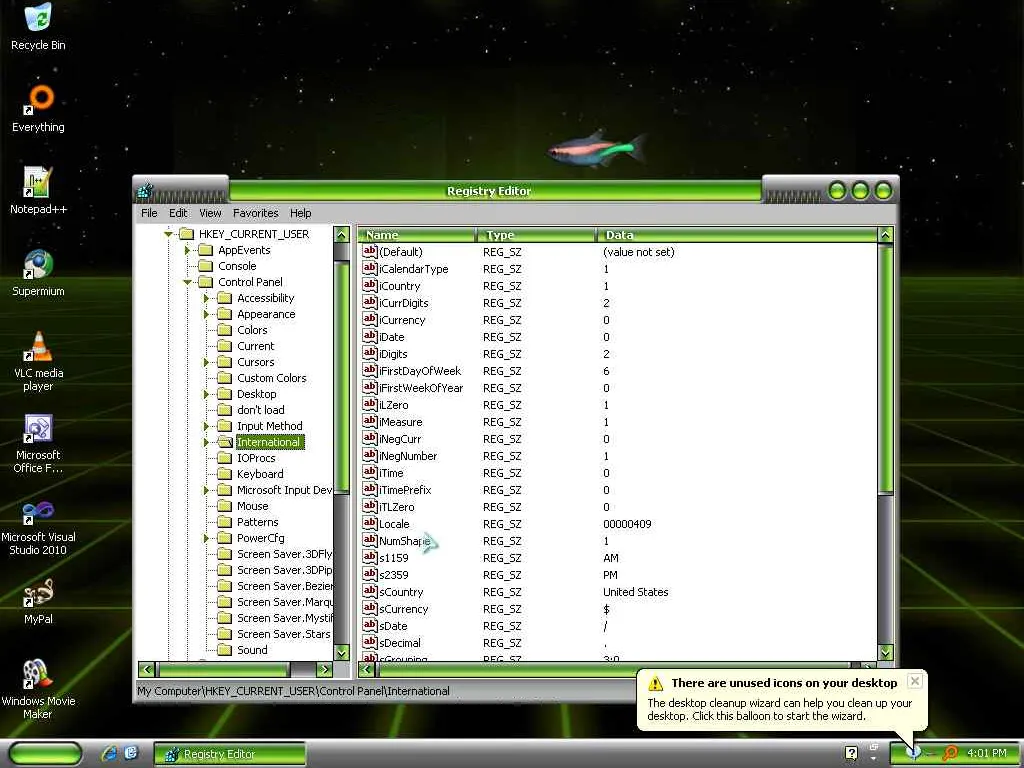Click the International folder icon
This screenshot has height=768, width=1024.
point(225,442)
